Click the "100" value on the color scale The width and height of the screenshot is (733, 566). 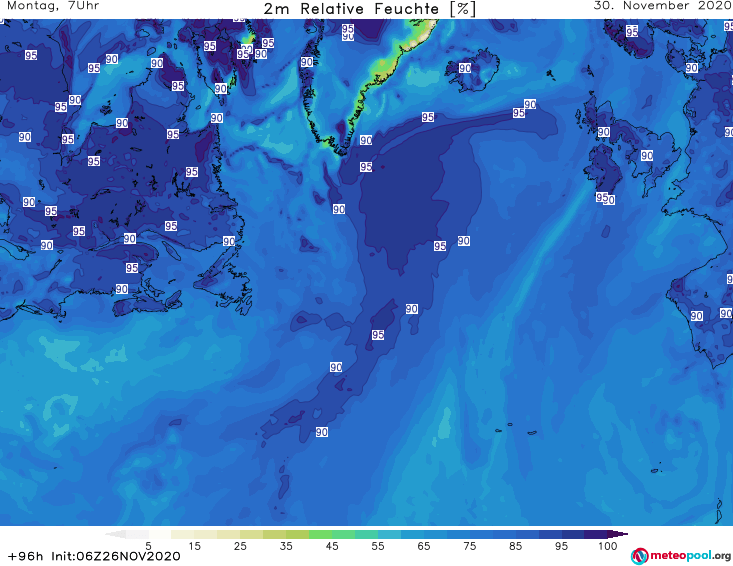[607, 546]
